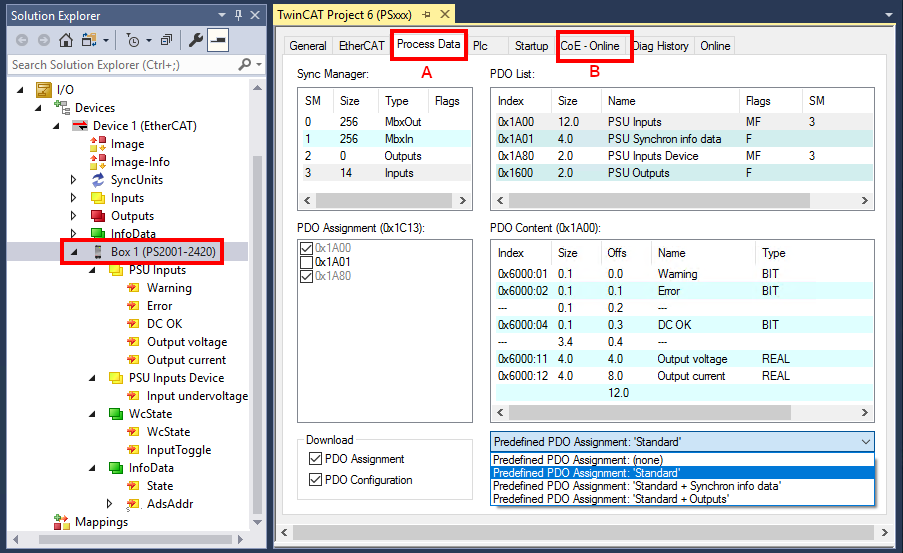This screenshot has width=903, height=553.
Task: Toggle the 0x1A01 PDO assignment checkbox
Action: [306, 262]
